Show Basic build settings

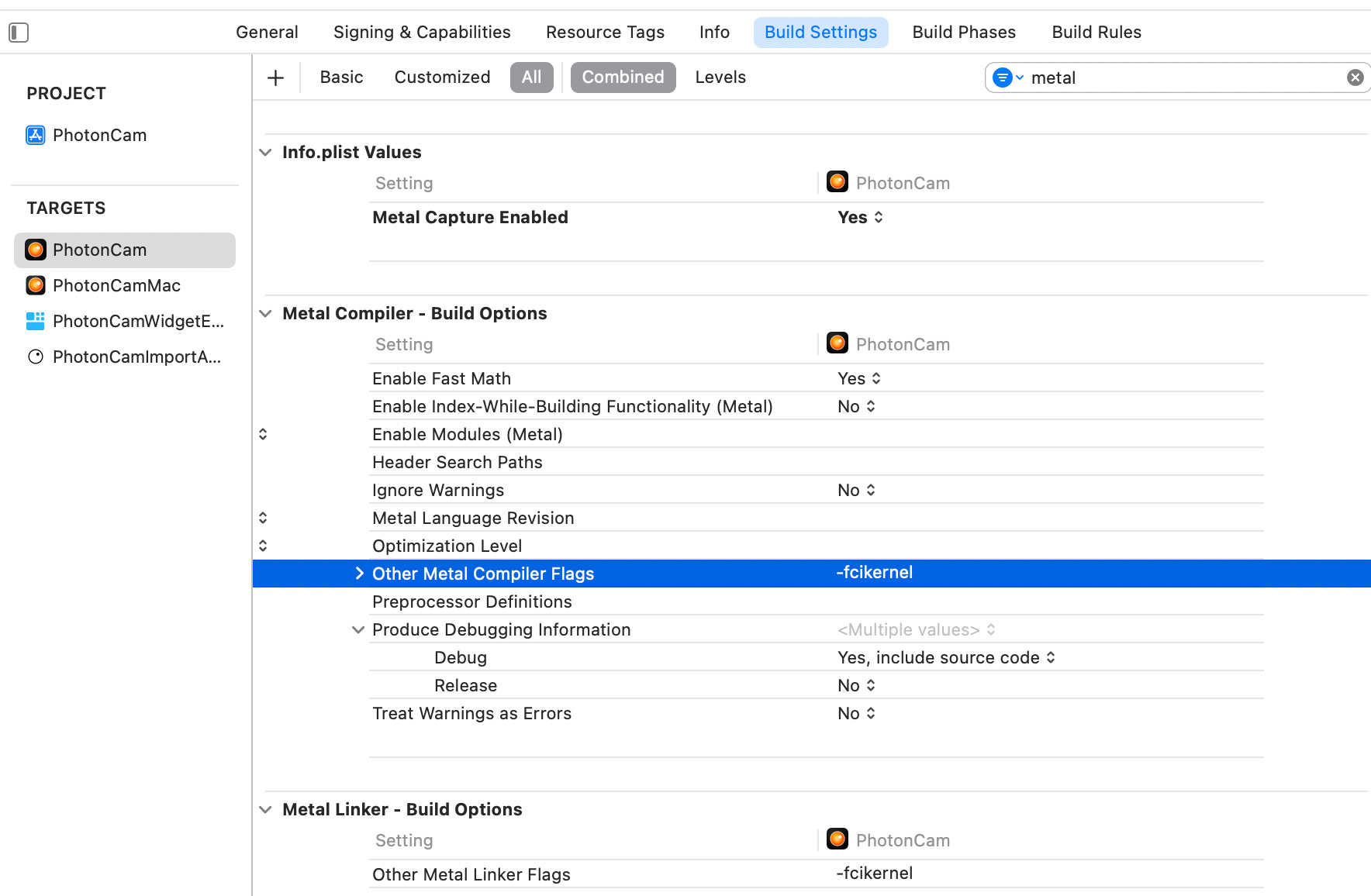point(341,78)
